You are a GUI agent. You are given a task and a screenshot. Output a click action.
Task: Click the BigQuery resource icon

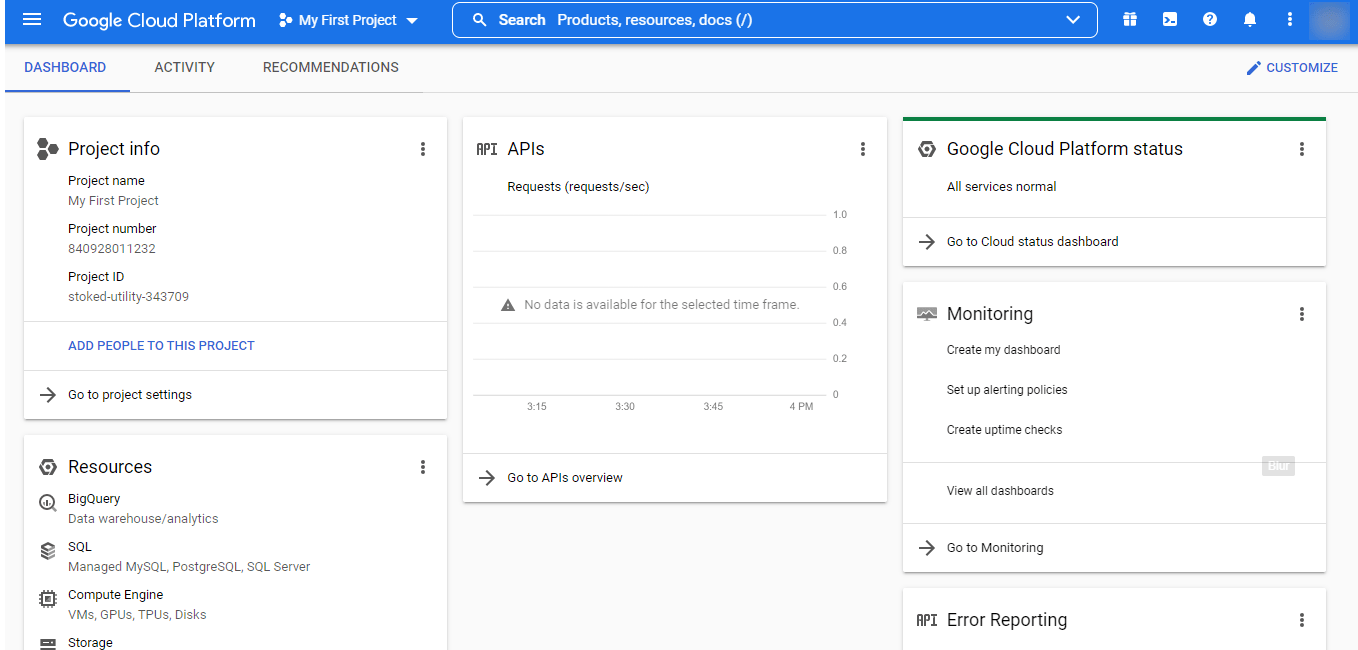(x=48, y=503)
